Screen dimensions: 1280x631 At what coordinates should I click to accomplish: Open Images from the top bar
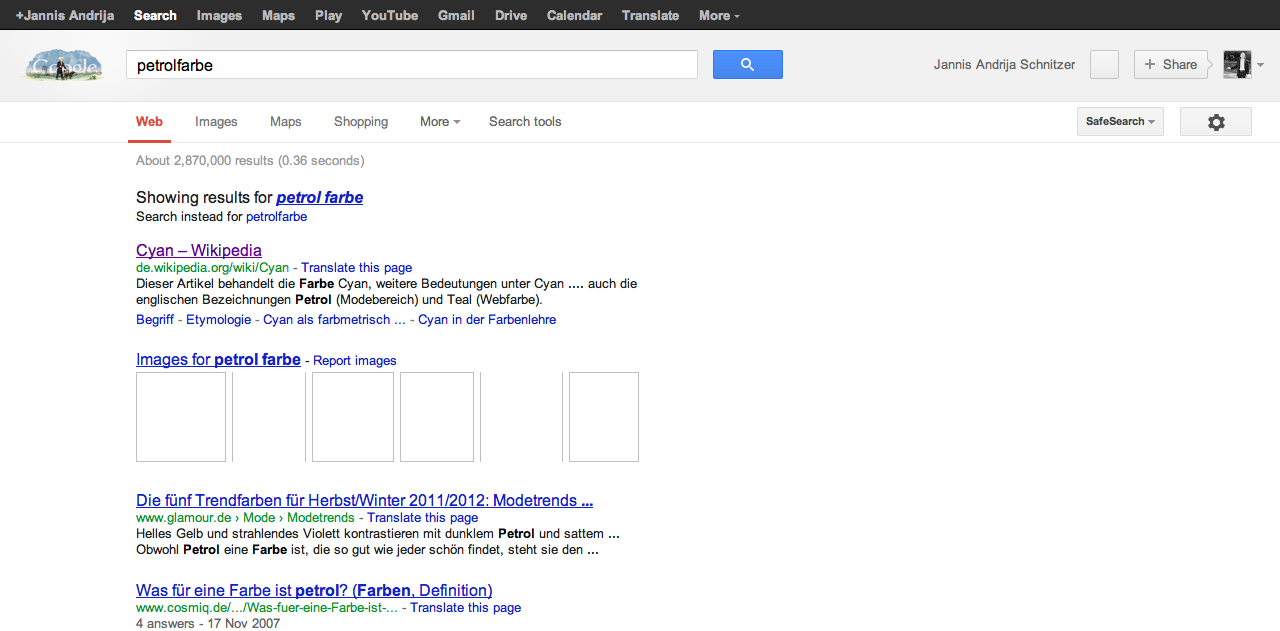point(219,15)
